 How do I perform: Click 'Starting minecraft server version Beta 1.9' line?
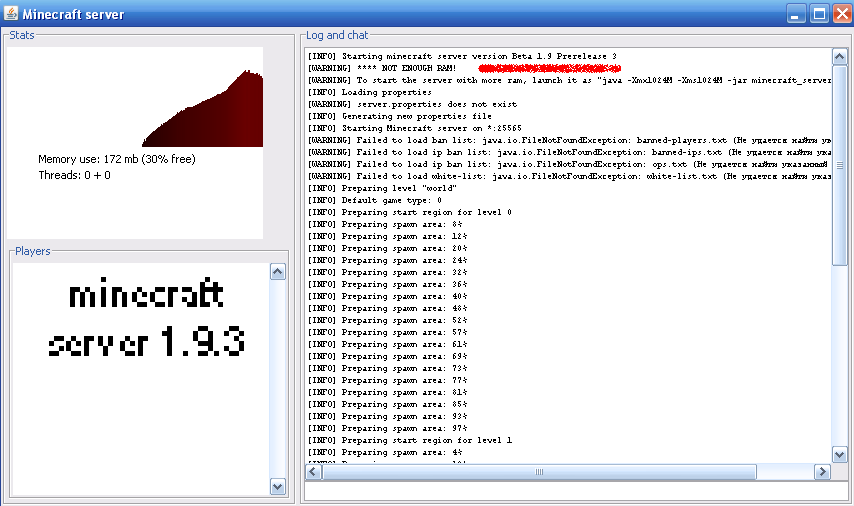462,56
